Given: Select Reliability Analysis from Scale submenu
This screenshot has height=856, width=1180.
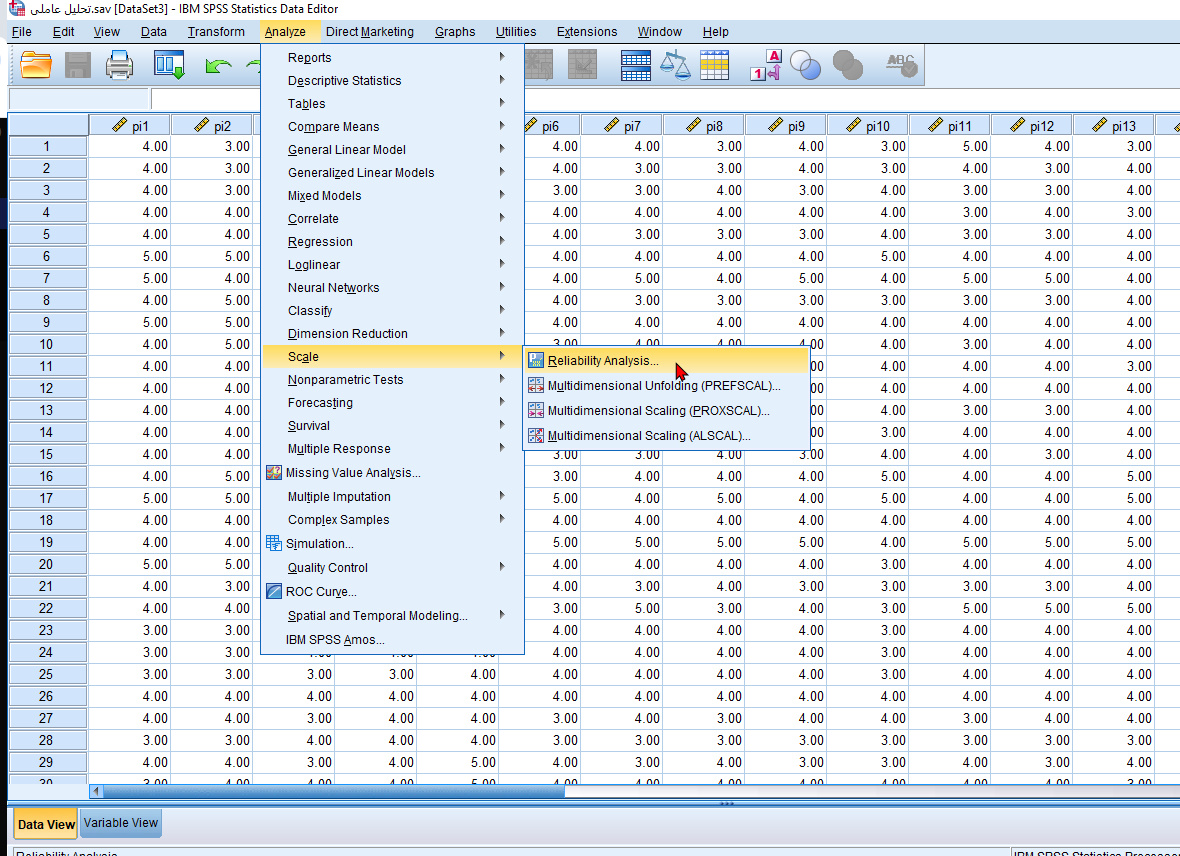Looking at the screenshot, I should click(603, 361).
